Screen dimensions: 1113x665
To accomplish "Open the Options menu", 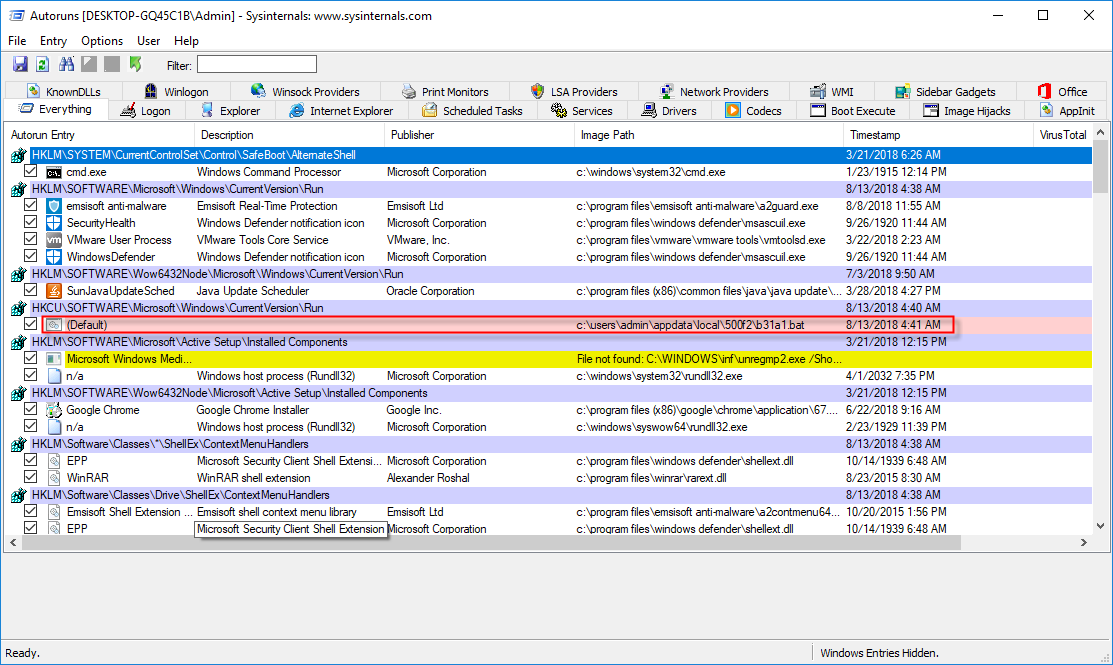I will [x=102, y=41].
